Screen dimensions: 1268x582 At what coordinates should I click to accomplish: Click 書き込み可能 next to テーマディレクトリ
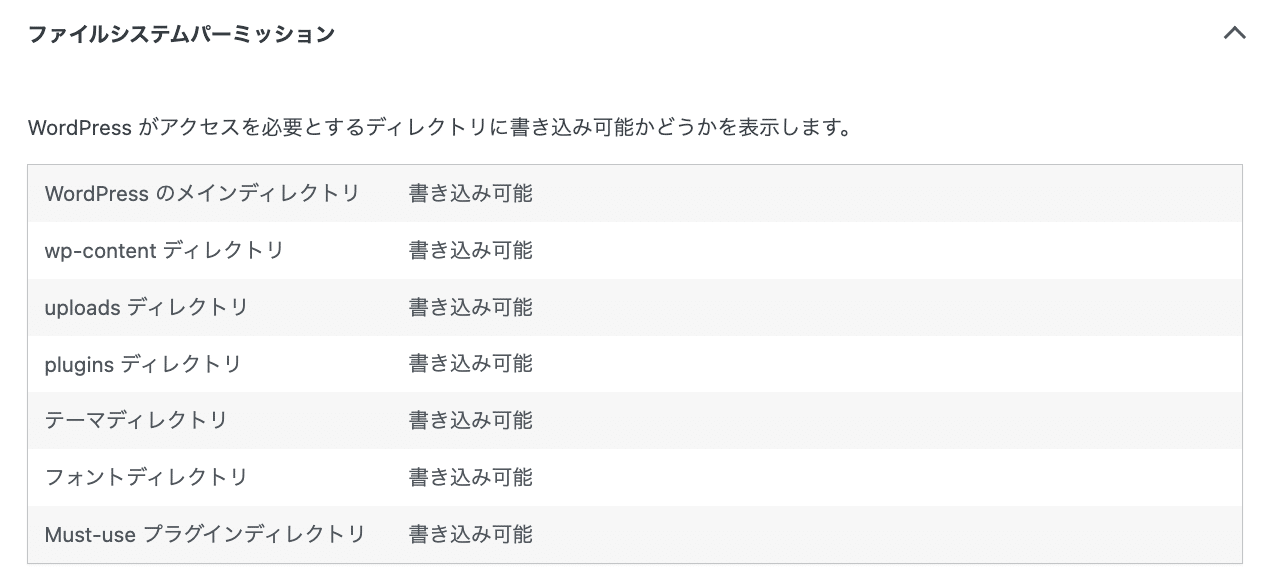469,420
